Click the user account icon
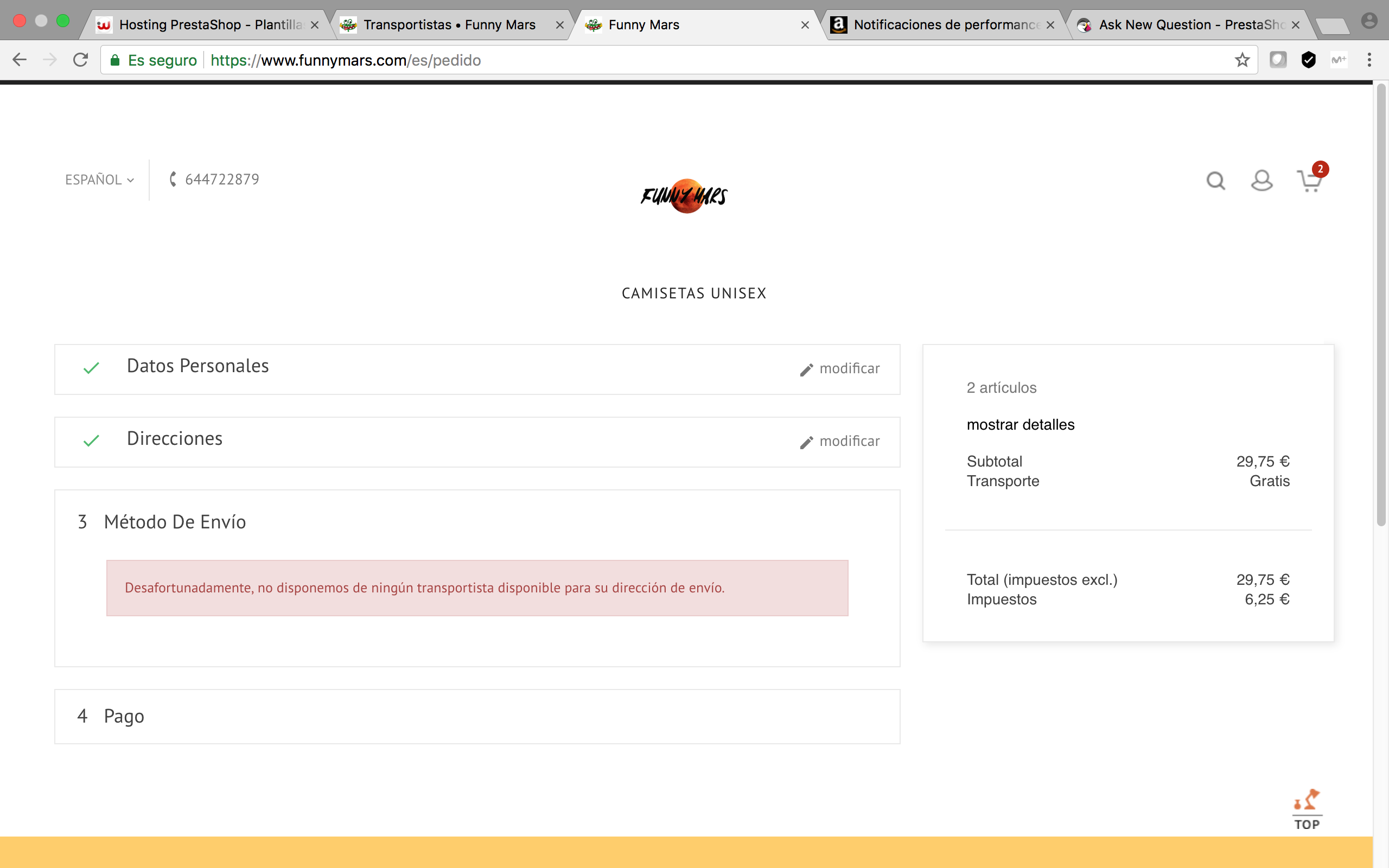1389x868 pixels. 1261,181
